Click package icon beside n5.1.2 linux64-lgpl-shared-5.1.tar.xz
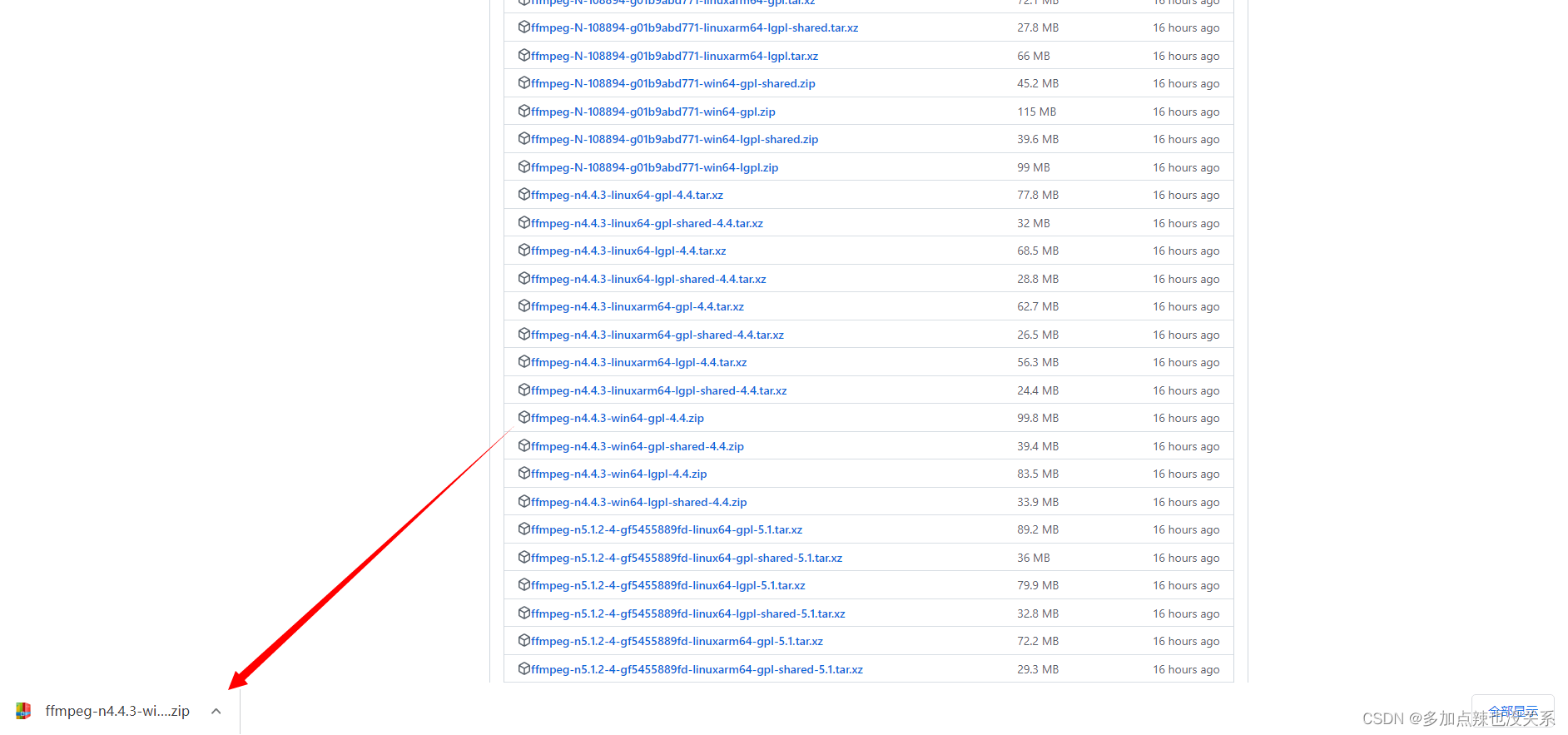 (524, 613)
